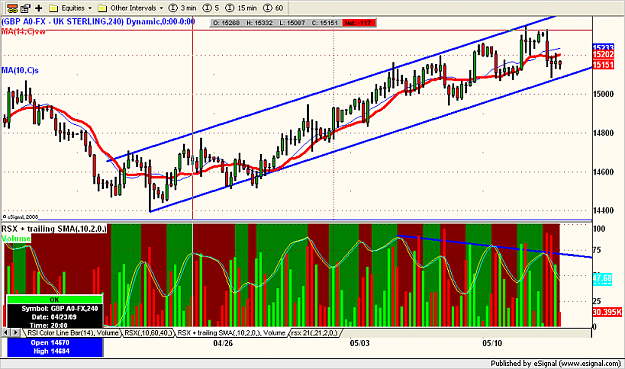625x369 pixels.
Task: Click the 15151 last price marker
Action: pos(603,65)
